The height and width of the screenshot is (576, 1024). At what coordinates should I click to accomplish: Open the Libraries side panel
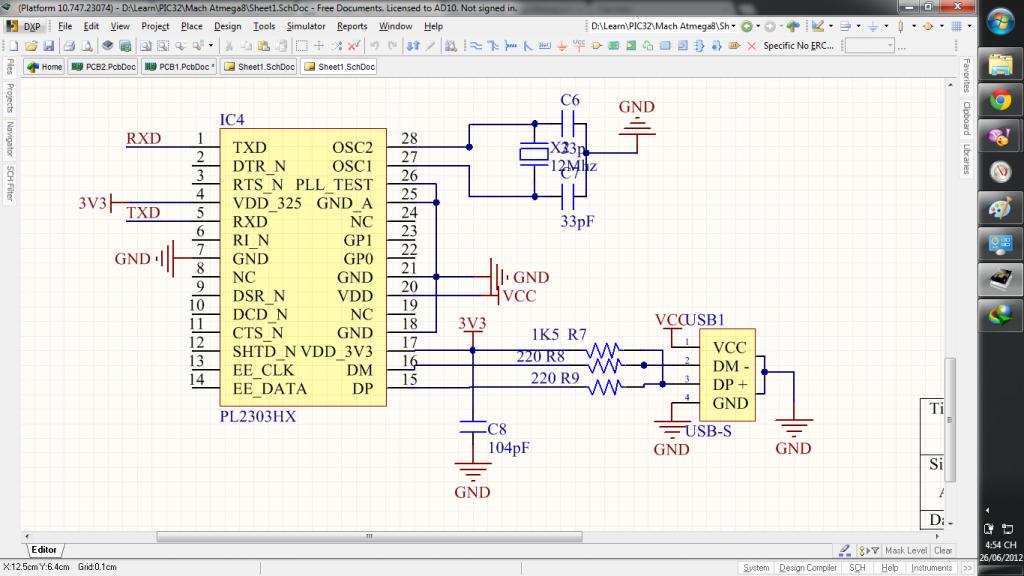tap(966, 159)
